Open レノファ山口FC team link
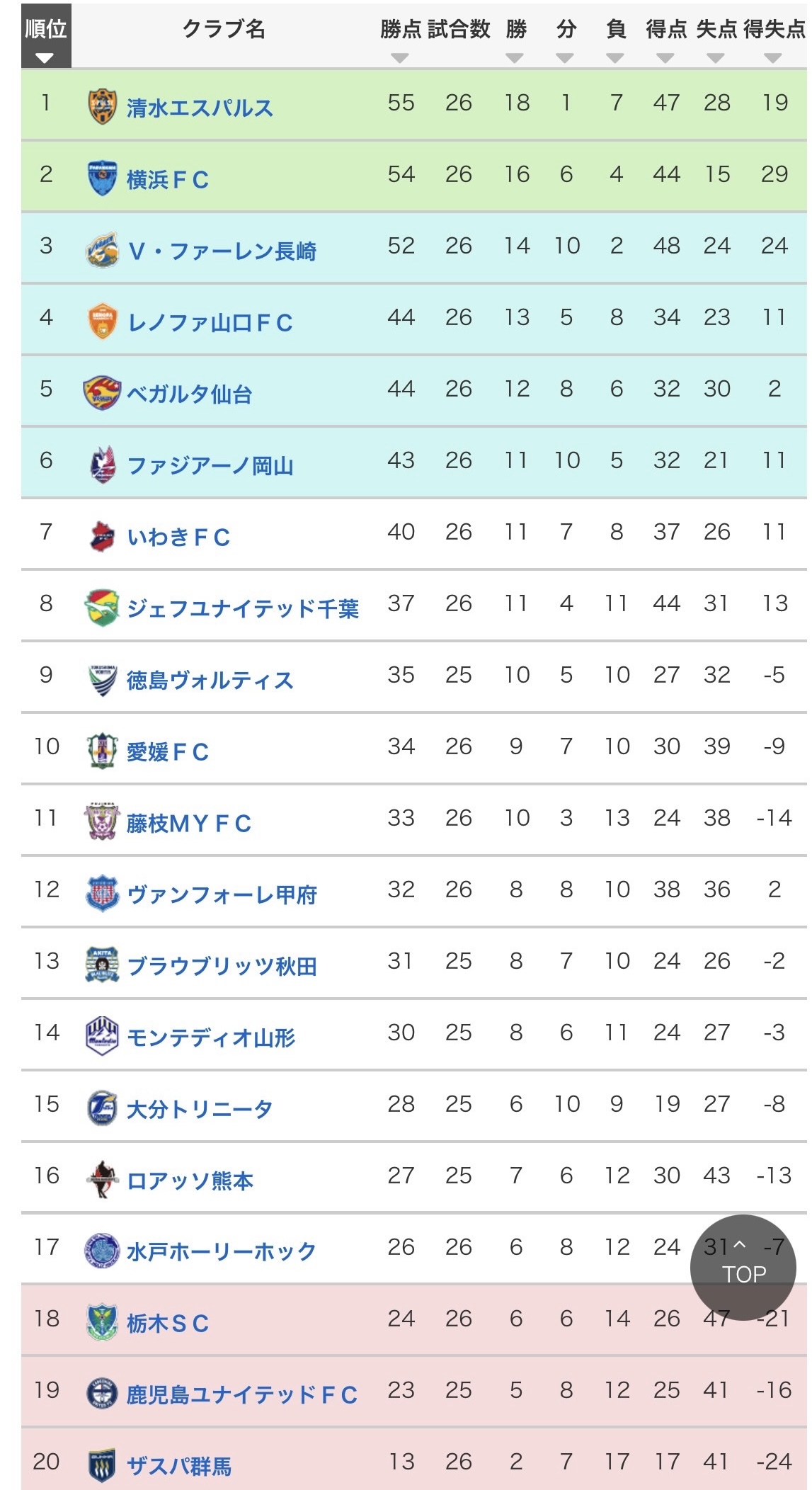Viewport: 812px width, 1490px height. (210, 322)
